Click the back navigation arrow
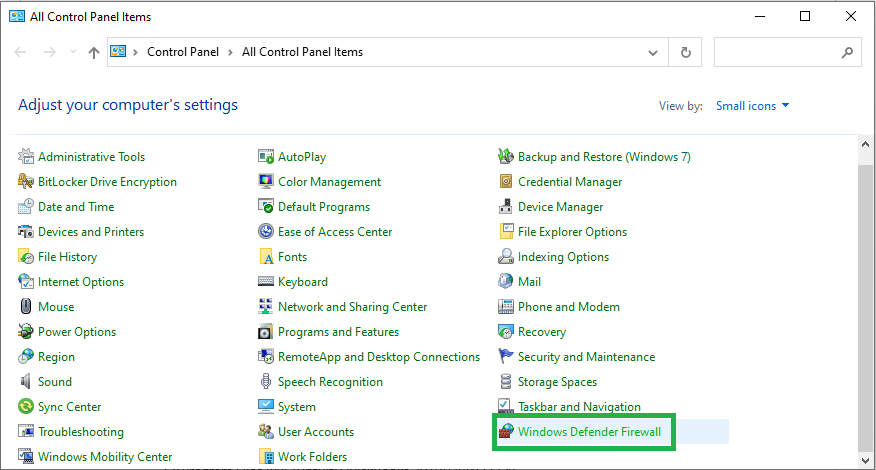The height and width of the screenshot is (470, 876). (x=21, y=52)
